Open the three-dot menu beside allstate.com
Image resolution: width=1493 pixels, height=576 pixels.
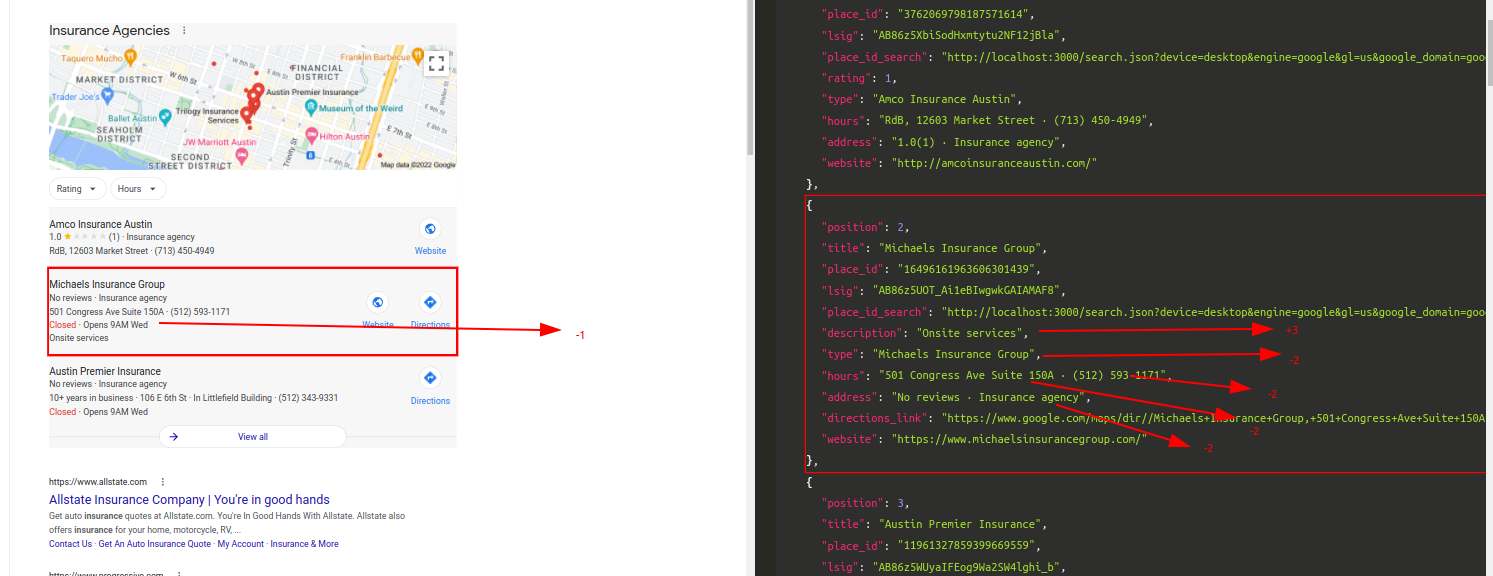tap(163, 482)
